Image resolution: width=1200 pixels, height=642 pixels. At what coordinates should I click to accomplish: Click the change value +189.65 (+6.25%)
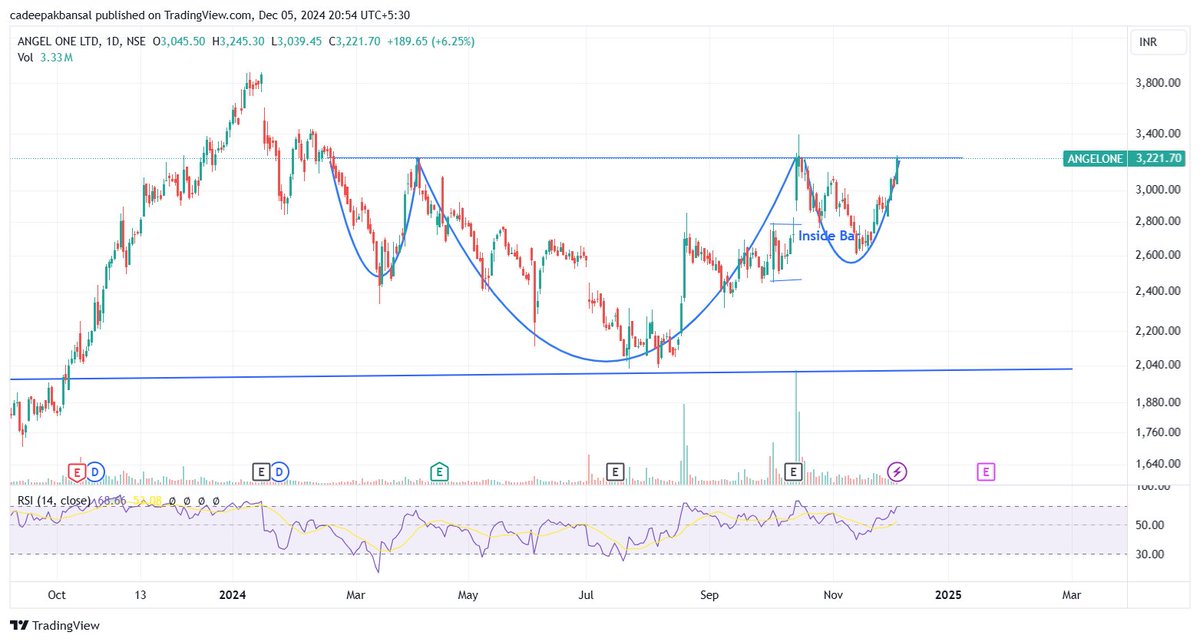point(433,42)
